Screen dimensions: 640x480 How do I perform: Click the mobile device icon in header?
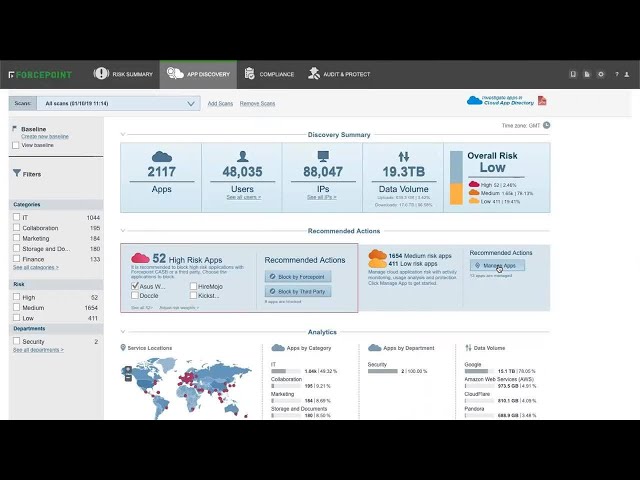pos(573,74)
